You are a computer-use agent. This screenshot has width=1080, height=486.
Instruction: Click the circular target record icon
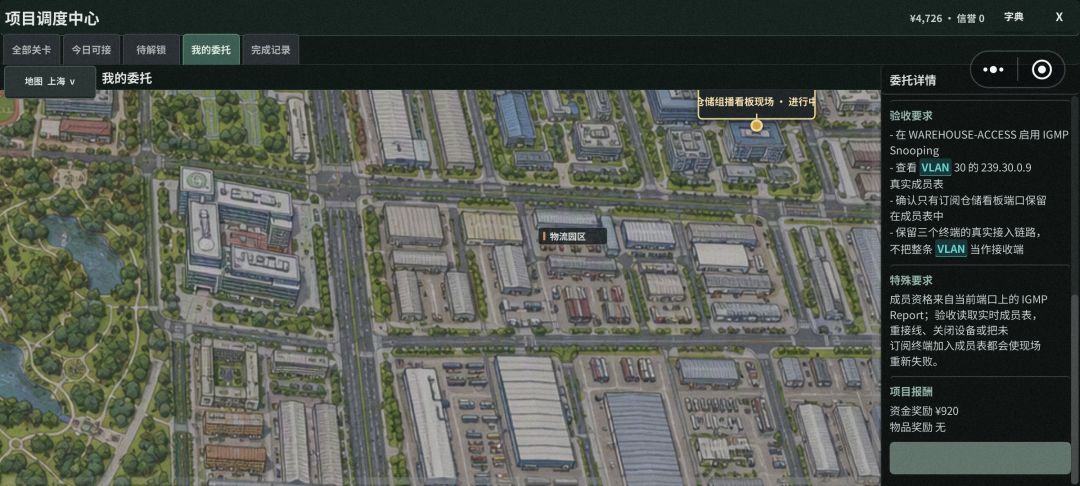click(1041, 70)
